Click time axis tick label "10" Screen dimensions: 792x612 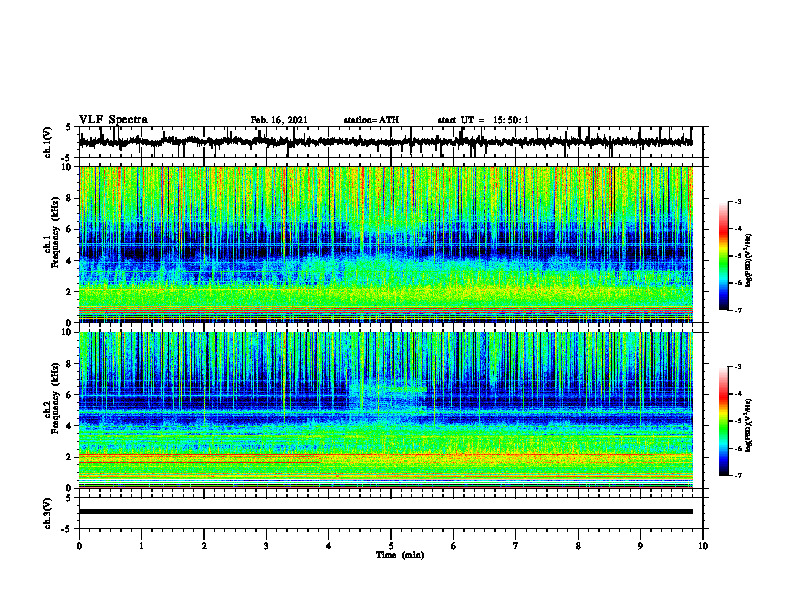[x=703, y=546]
